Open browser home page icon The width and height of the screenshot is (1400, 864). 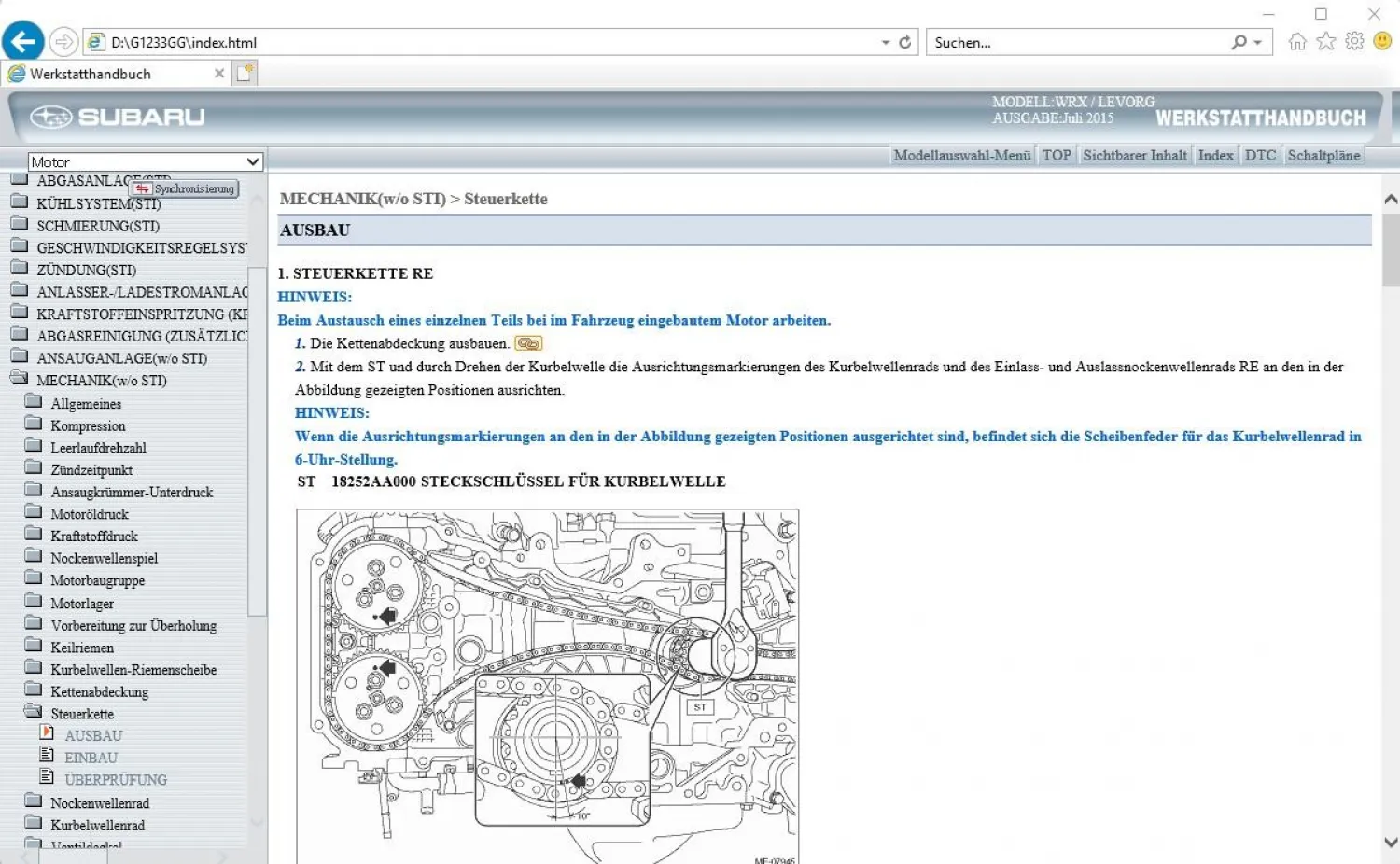(1297, 41)
